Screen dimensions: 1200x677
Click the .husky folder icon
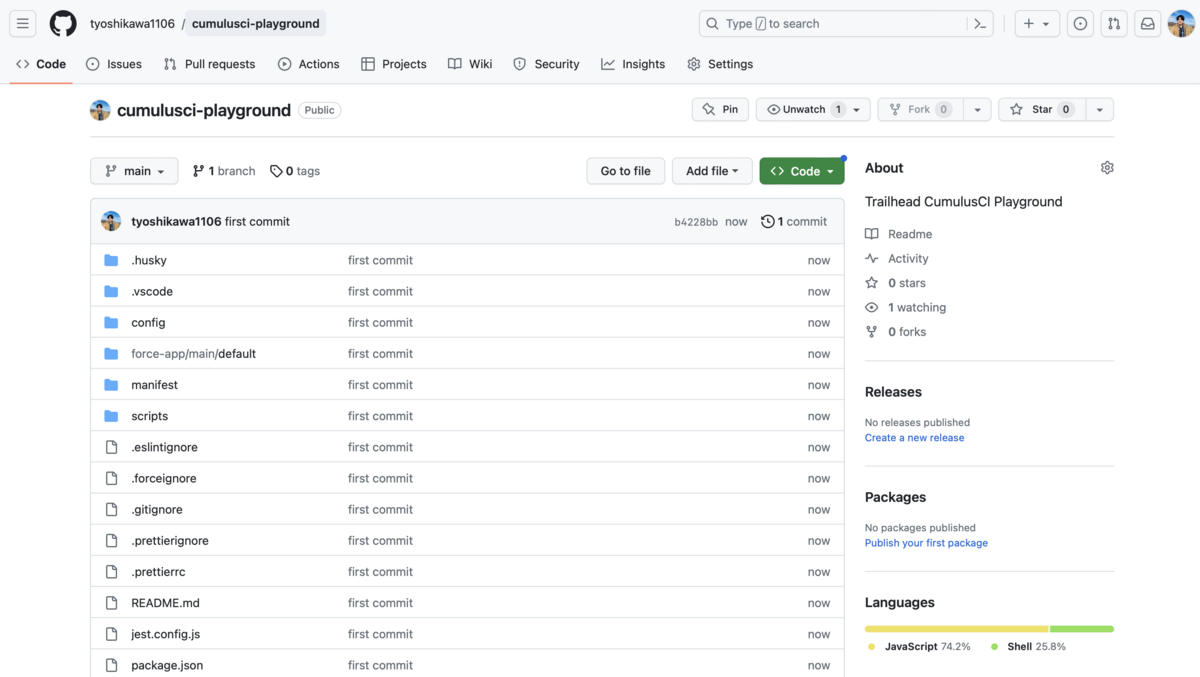click(111, 260)
